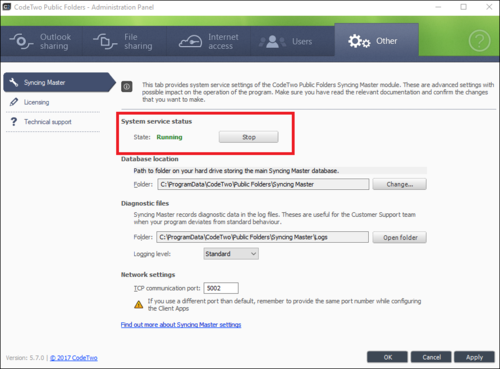Open Find out more about Syncing Master settings
Viewport: 500px width, 369px height.
(x=181, y=325)
